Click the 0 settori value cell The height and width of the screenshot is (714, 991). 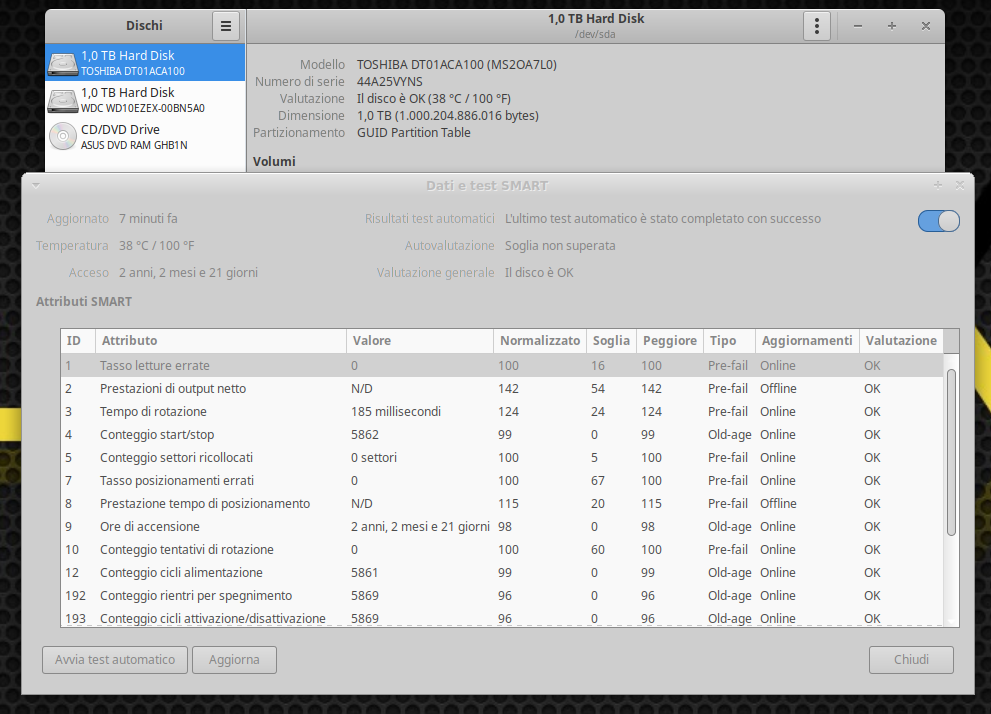(374, 457)
